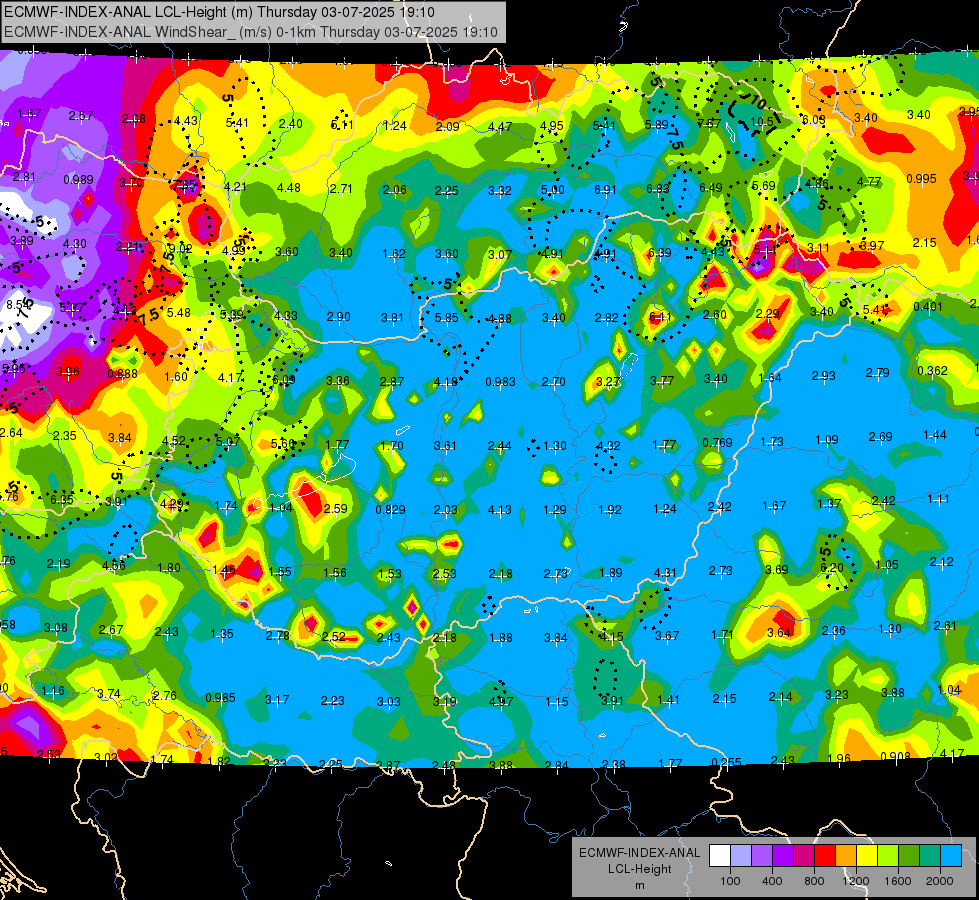Click the wind shear value 5.85

(446, 318)
